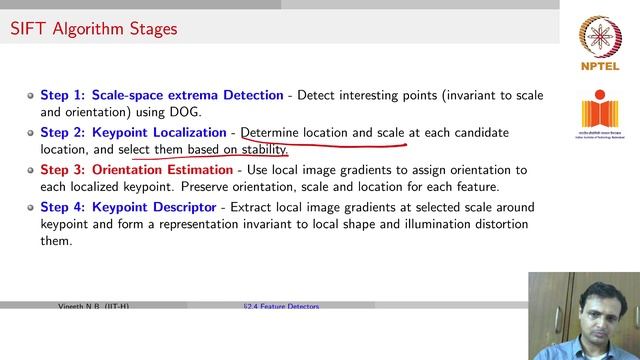Open the footer link 2.4 Feature Detectors
The height and width of the screenshot is (360, 640).
click(x=281, y=306)
